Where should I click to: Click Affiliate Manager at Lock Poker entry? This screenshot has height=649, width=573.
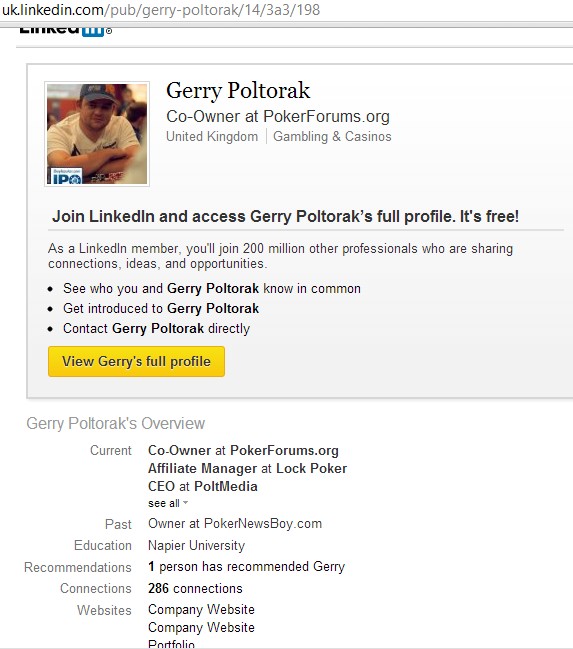tap(248, 469)
